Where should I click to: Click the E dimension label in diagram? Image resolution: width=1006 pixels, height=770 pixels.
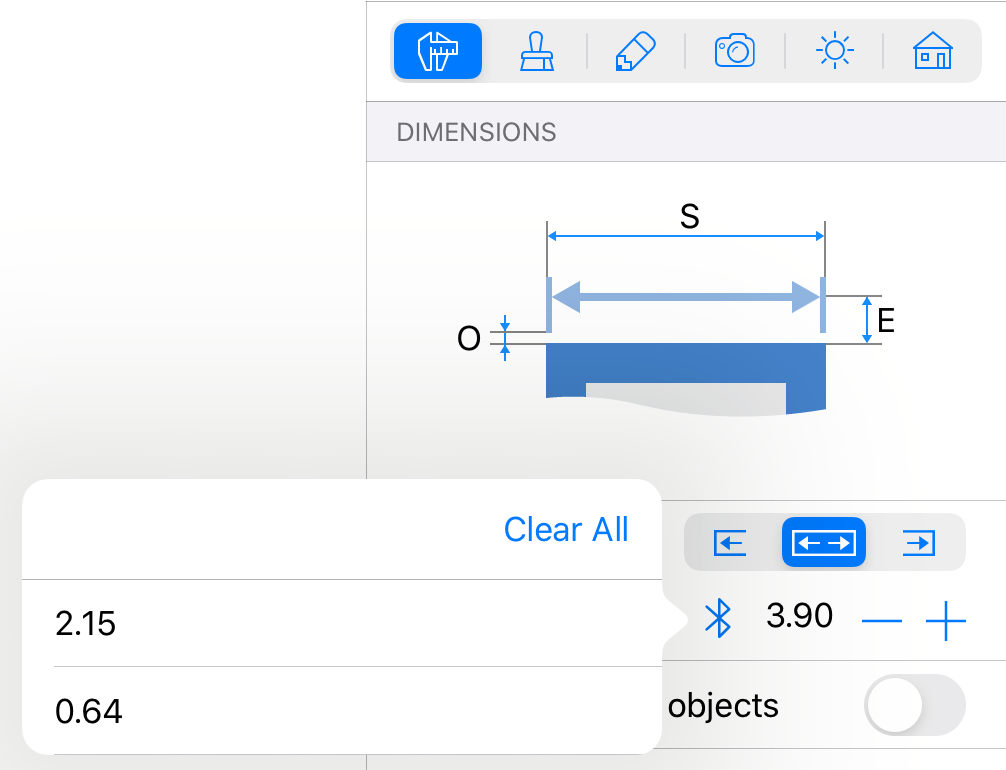885,320
